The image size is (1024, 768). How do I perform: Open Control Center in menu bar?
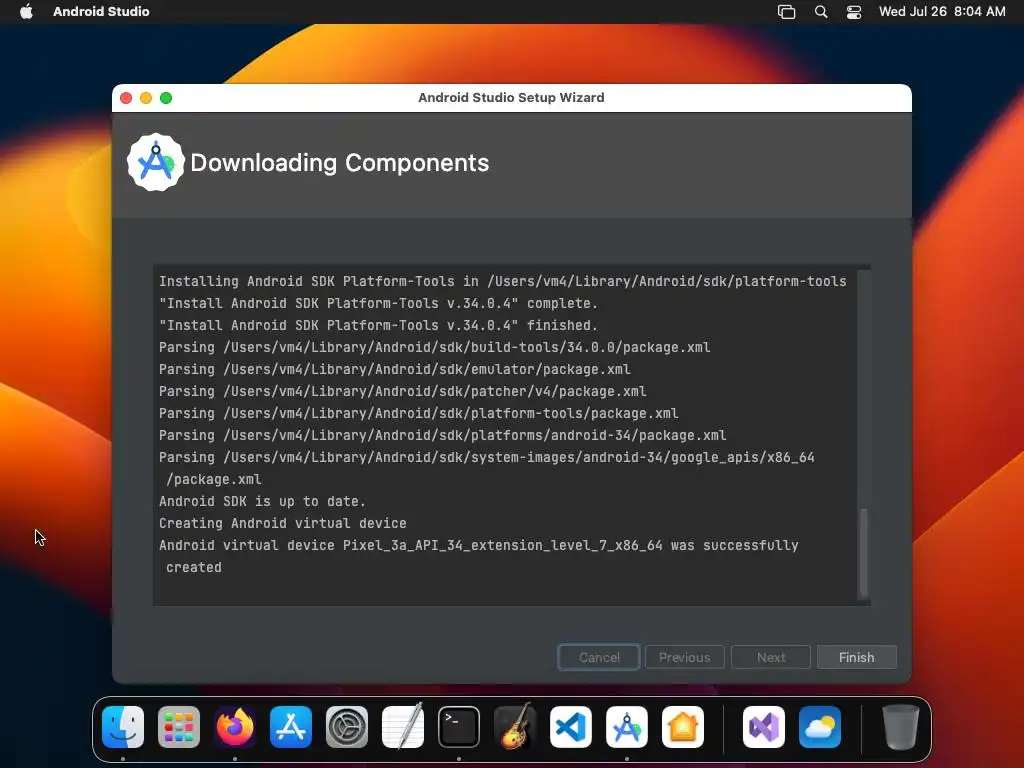tap(854, 12)
